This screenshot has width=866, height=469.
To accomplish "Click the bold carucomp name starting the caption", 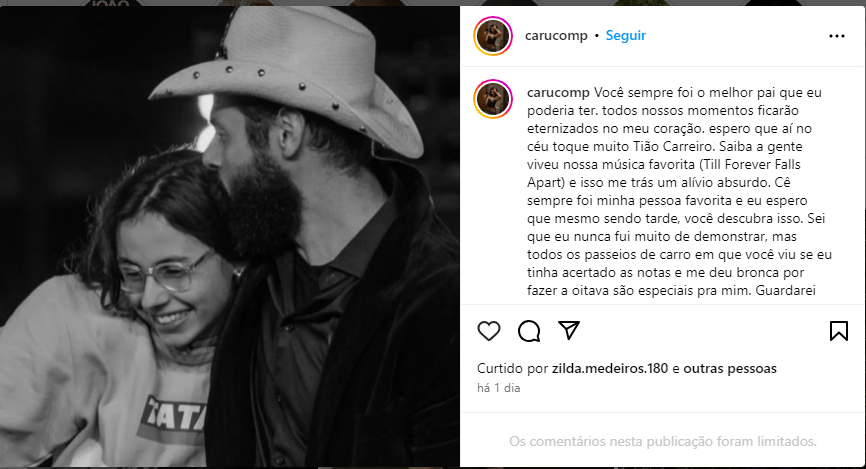I will tap(558, 92).
